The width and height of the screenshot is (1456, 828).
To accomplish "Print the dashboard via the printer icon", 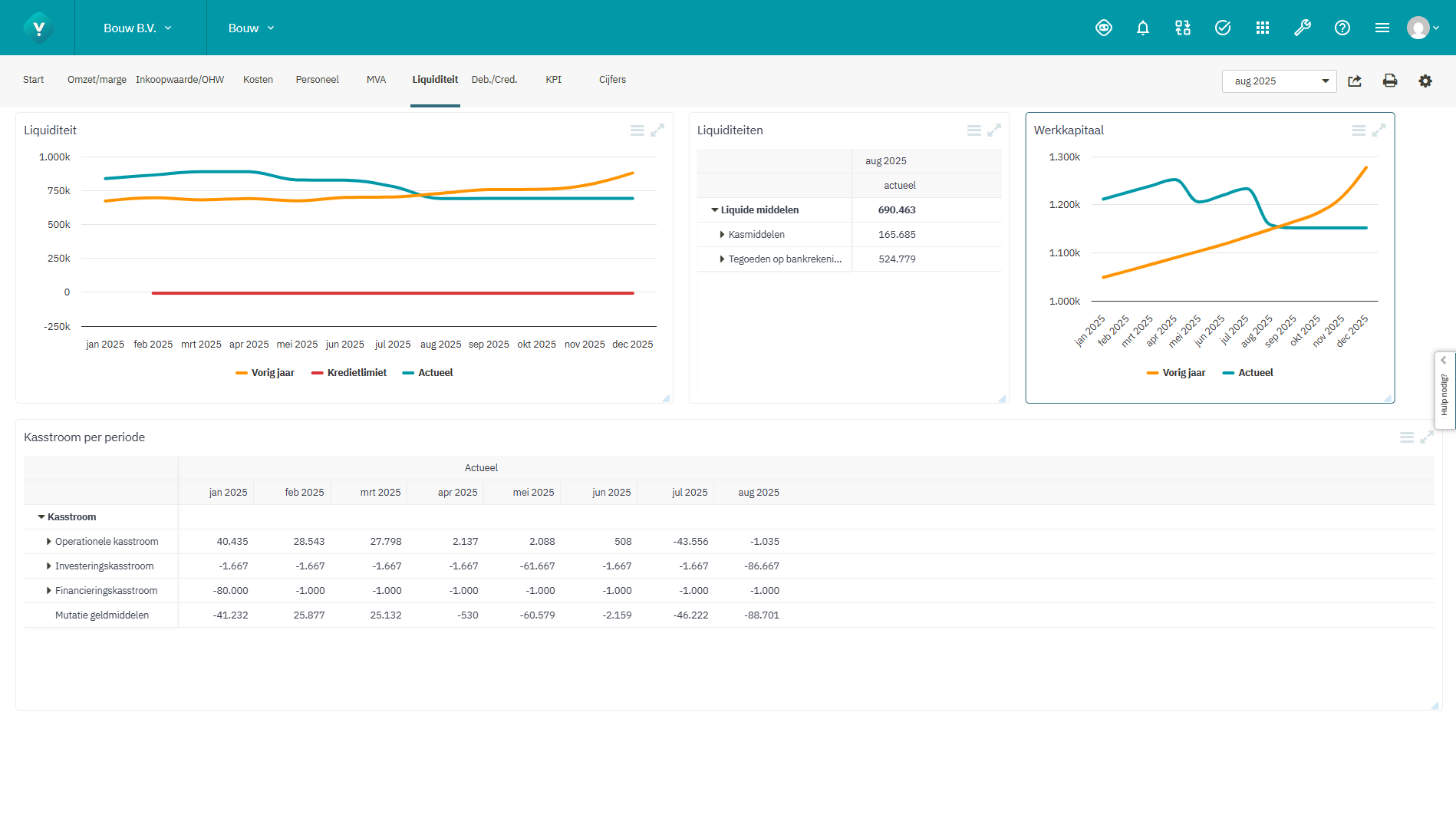I will tap(1390, 81).
